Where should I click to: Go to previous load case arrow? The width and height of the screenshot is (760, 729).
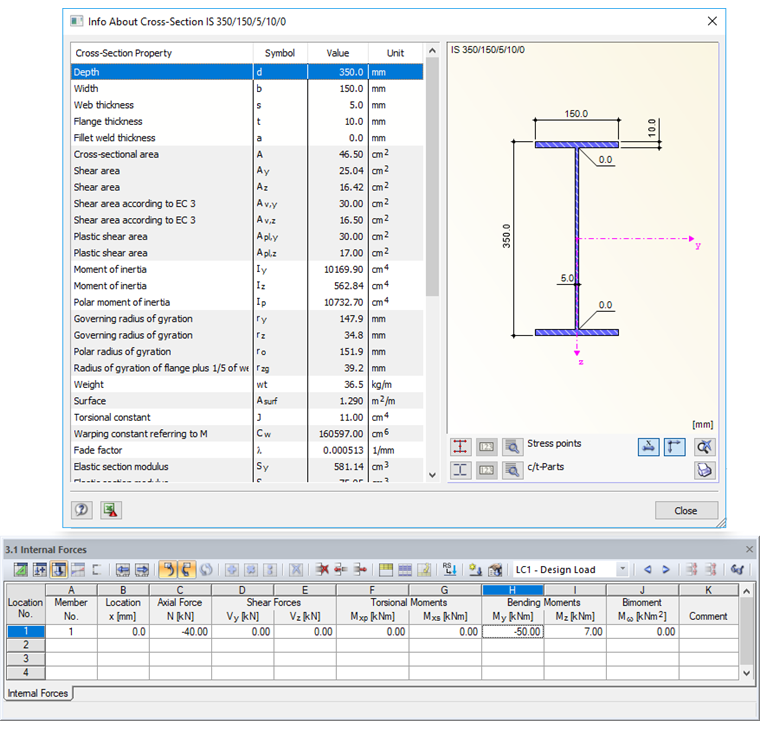(x=647, y=570)
